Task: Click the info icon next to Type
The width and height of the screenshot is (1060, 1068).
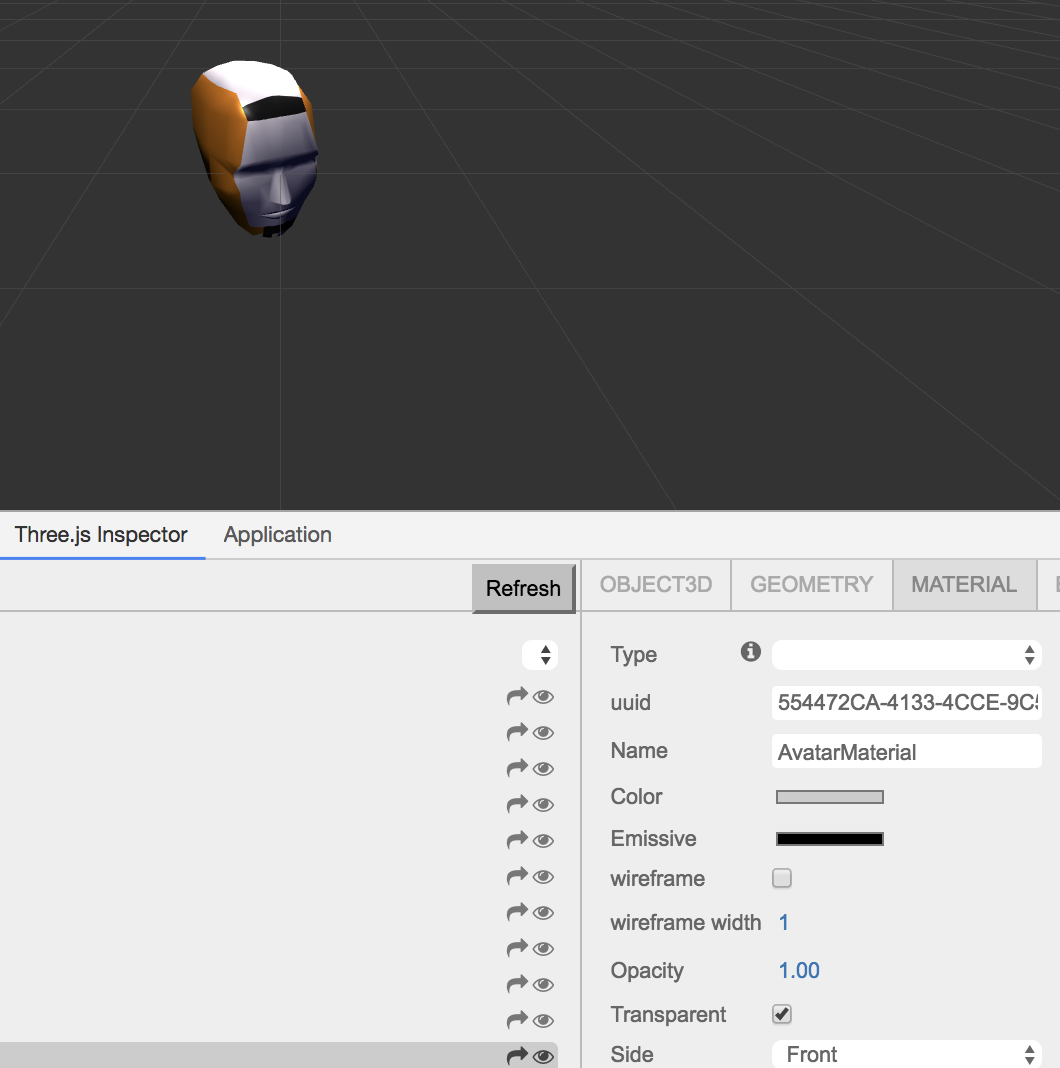Action: (750, 652)
